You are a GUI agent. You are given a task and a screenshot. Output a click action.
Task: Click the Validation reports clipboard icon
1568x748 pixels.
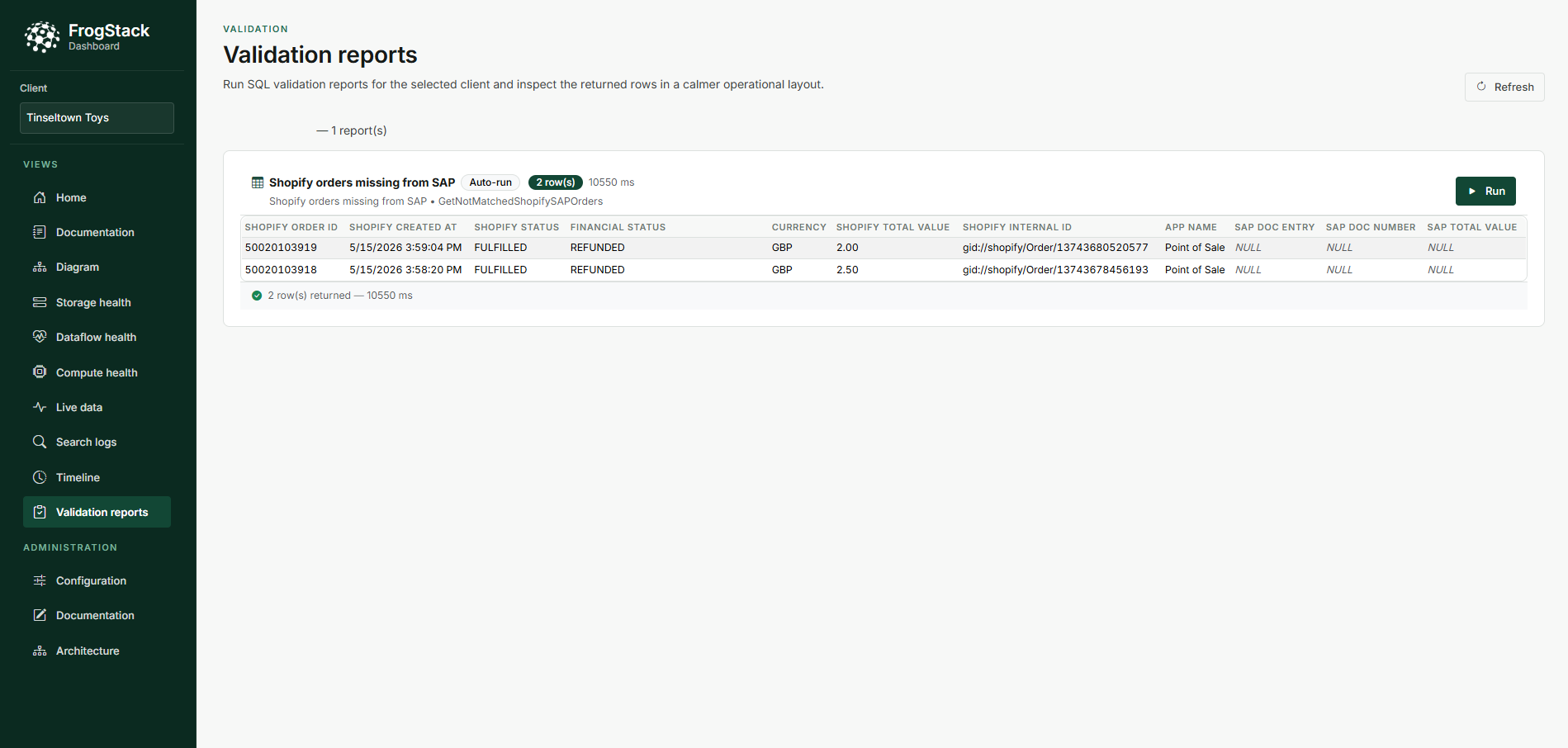tap(40, 512)
